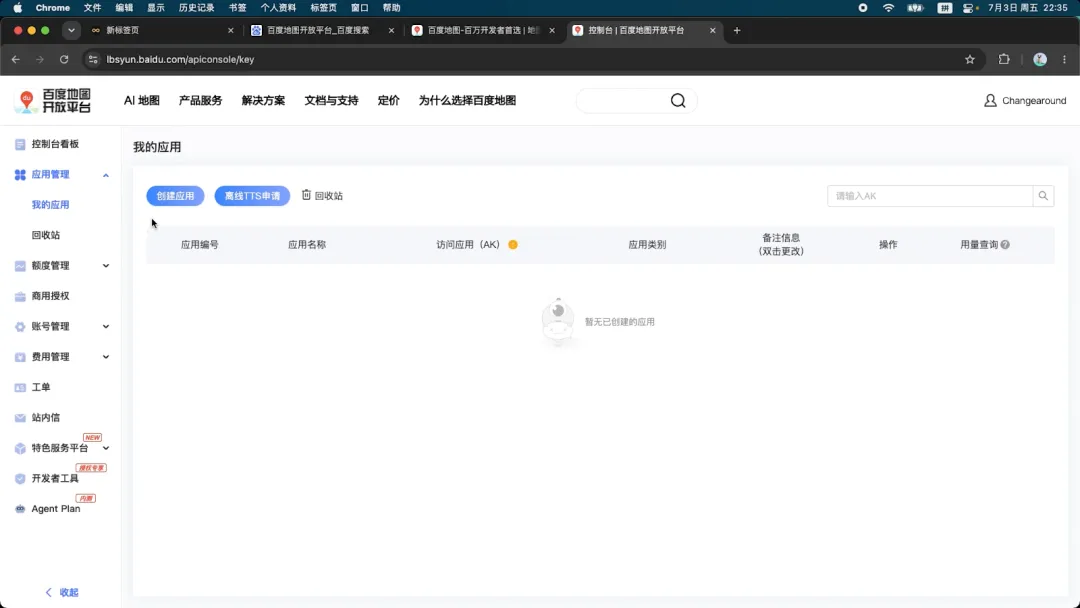This screenshot has height=608, width=1080.
Task: Expand the 账号管理 section chevron
Action: coord(105,326)
